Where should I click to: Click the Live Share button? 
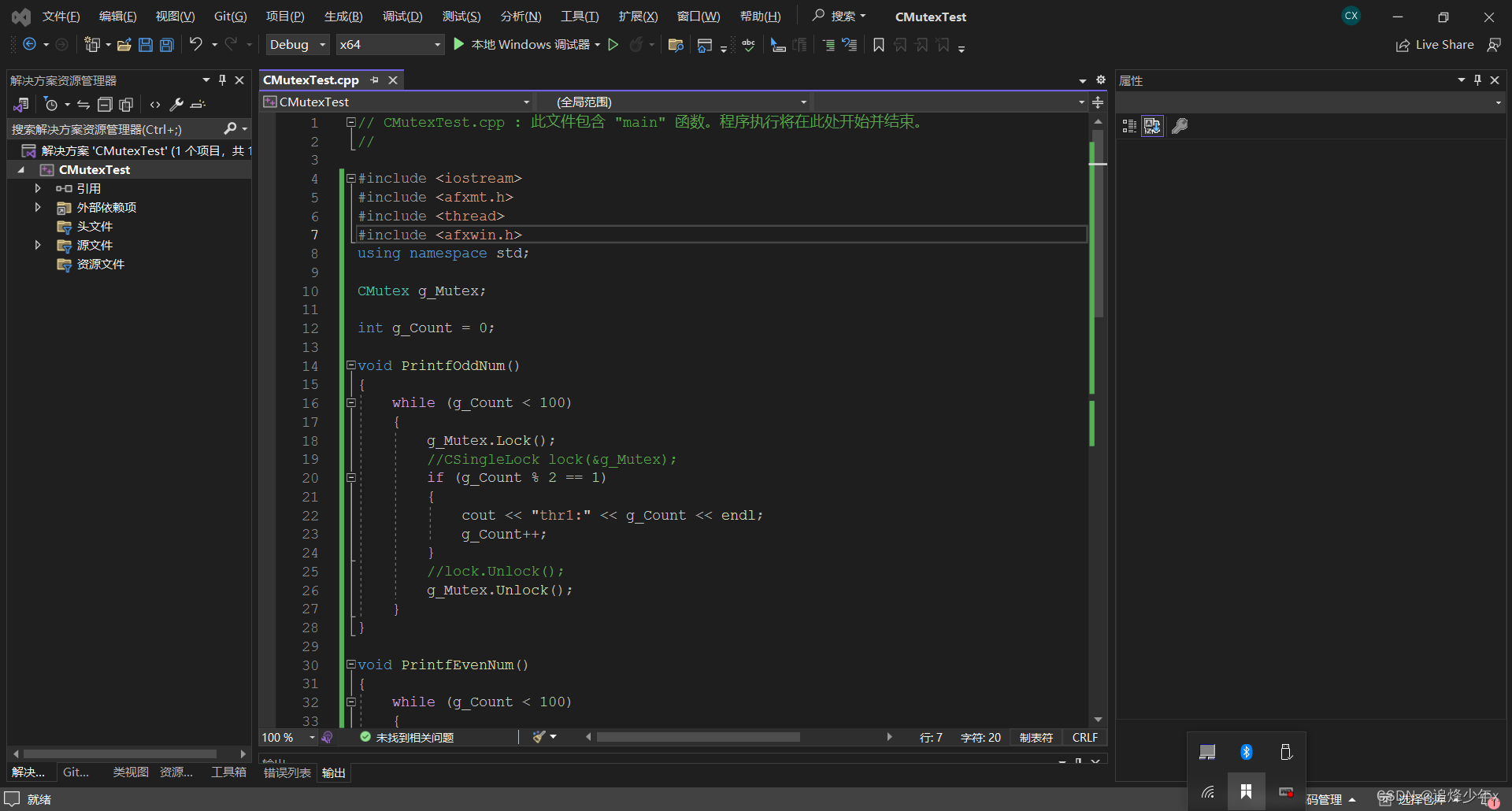tap(1435, 45)
